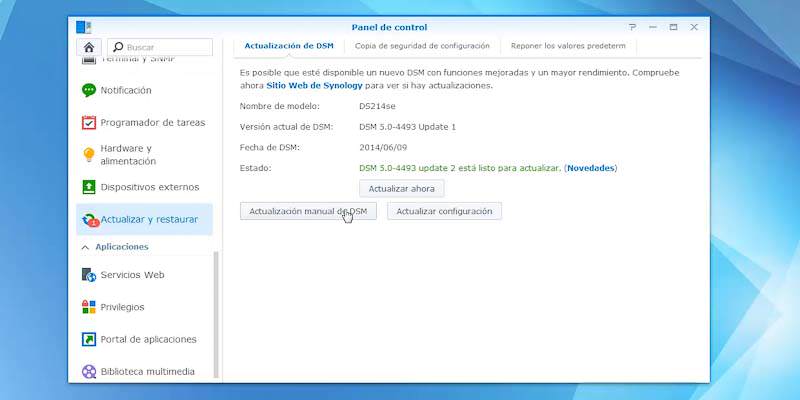The width and height of the screenshot is (800, 400).
Task: Open the Novedades link
Action: click(590, 168)
